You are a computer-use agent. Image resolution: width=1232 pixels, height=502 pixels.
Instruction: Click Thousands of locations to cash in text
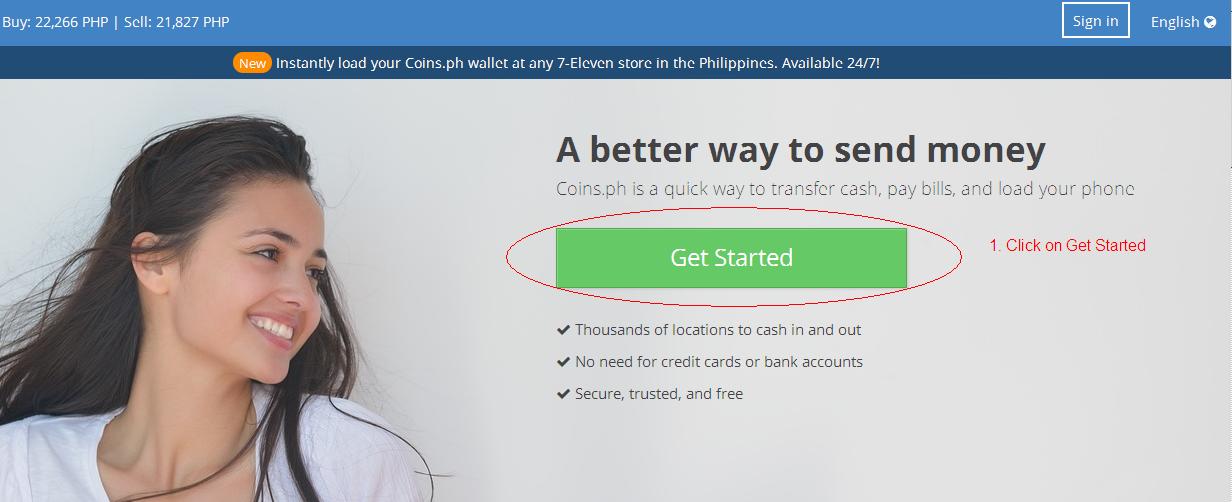(718, 330)
